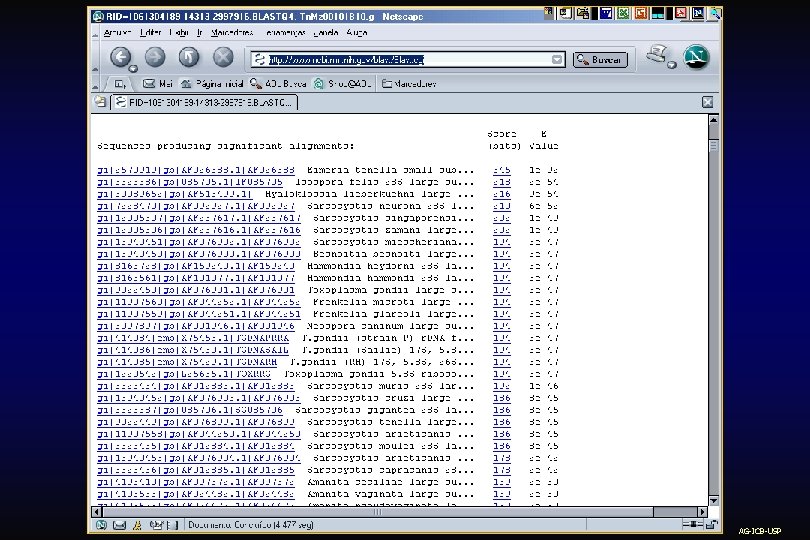Open the Arquivo menu
Image resolution: width=810 pixels, height=540 pixels.
pos(117,33)
